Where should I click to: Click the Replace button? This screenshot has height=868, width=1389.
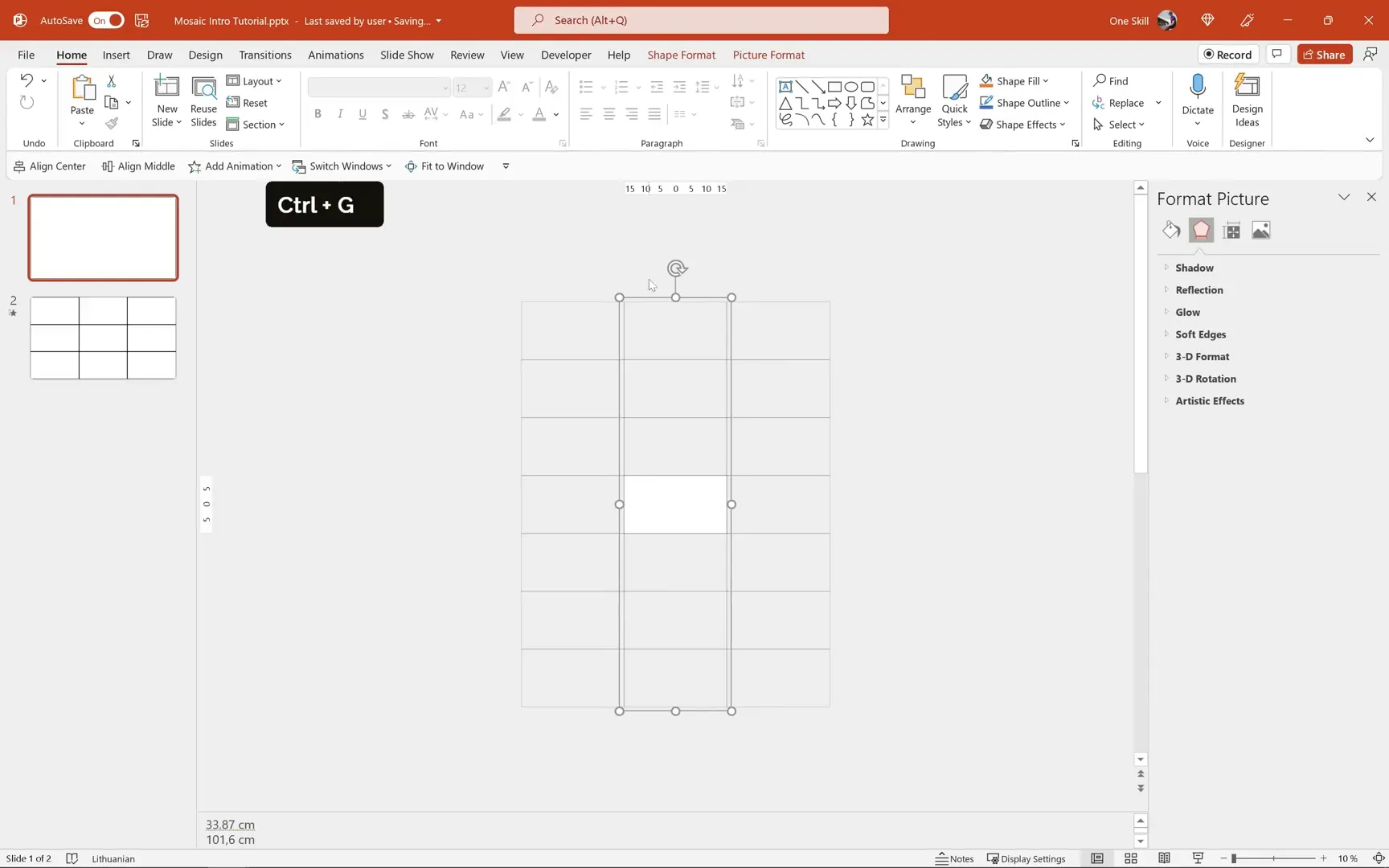(x=1118, y=103)
